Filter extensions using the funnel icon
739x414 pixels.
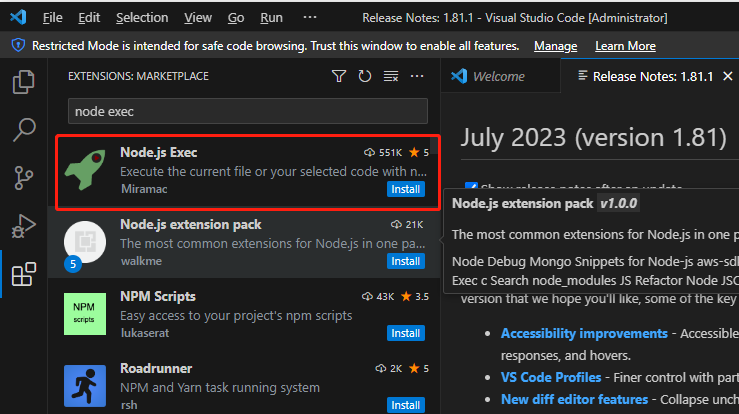[339, 76]
